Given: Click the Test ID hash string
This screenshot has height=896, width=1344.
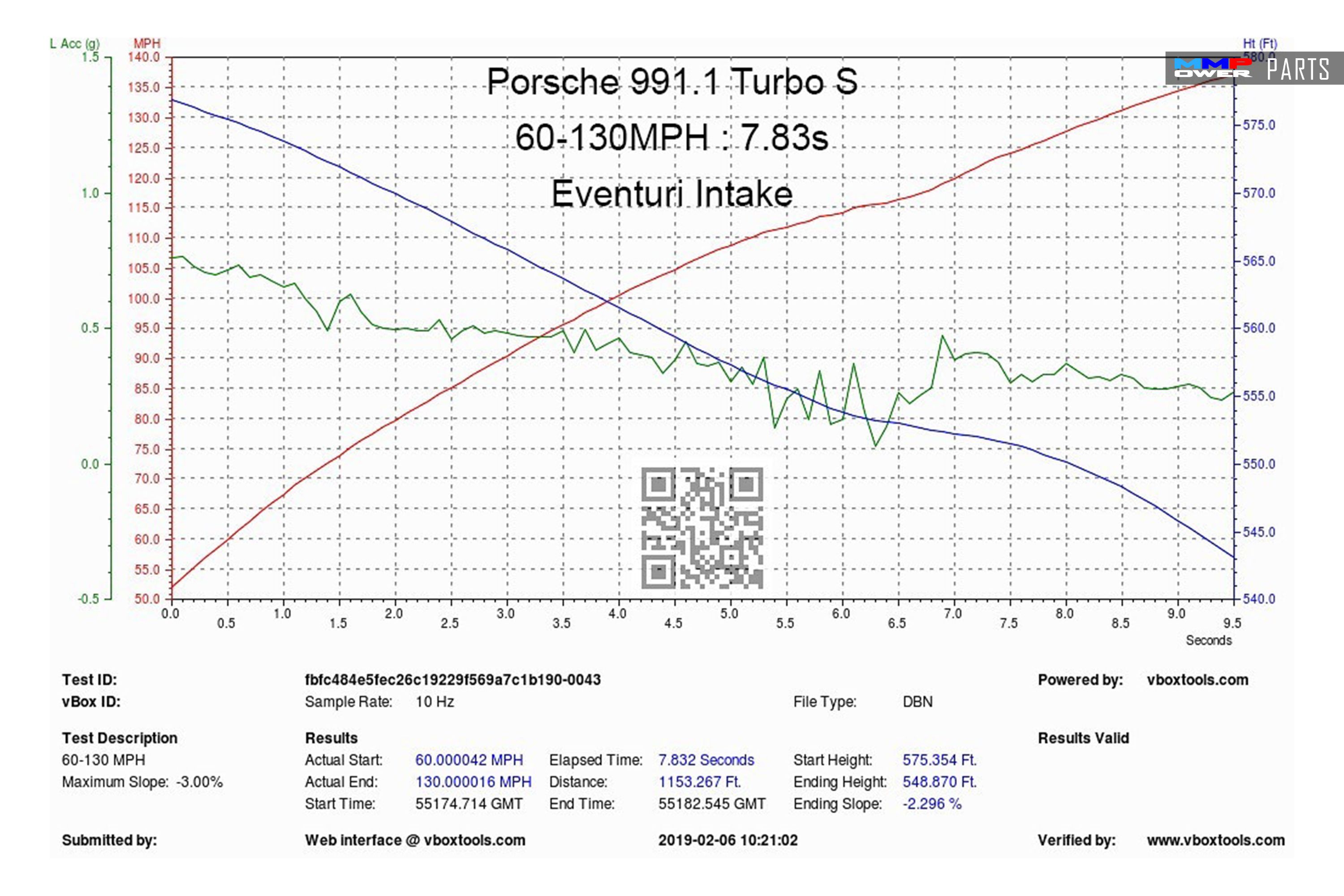Looking at the screenshot, I should (452, 680).
